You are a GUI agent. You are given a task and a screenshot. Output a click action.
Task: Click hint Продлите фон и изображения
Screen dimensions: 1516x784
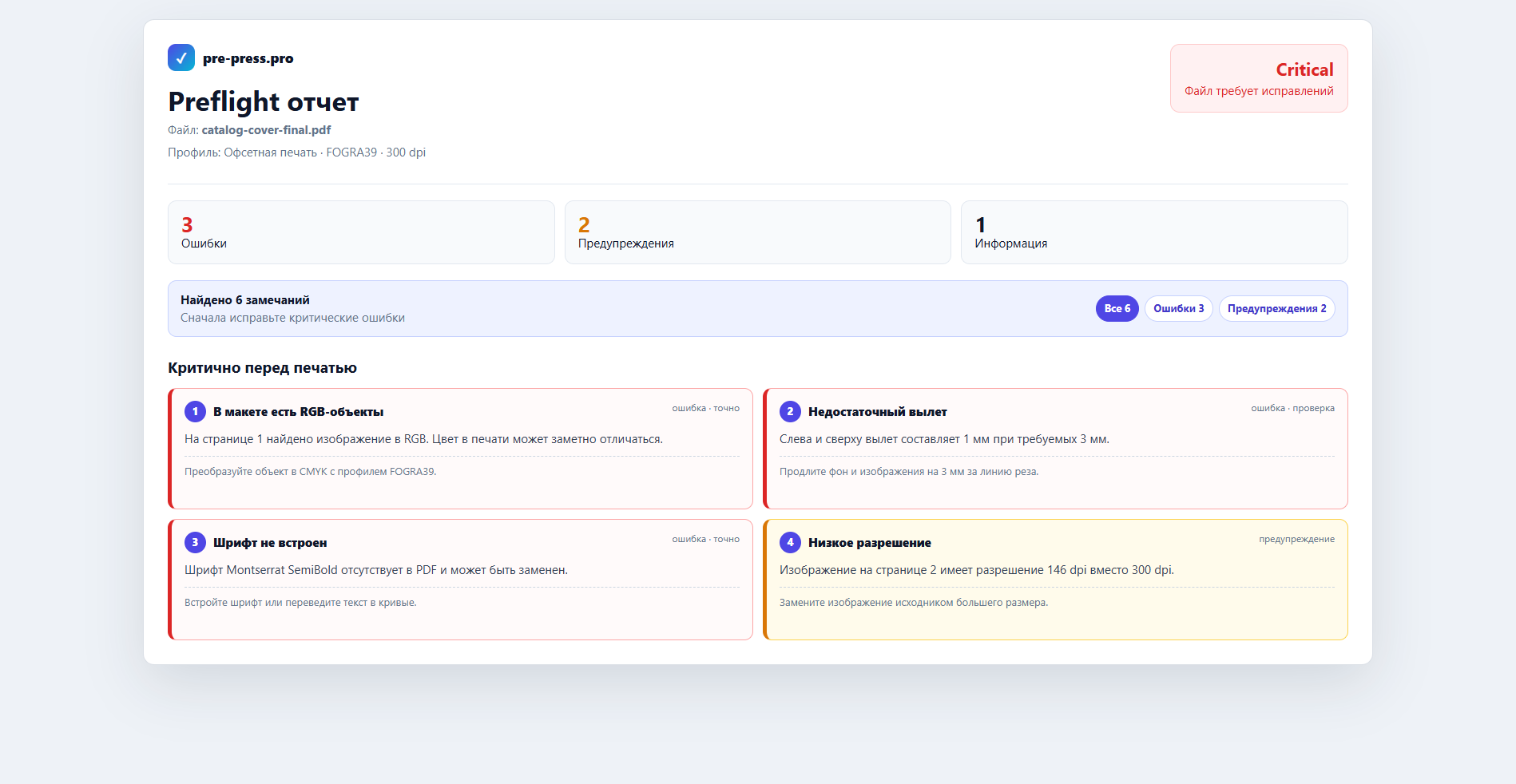[909, 472]
